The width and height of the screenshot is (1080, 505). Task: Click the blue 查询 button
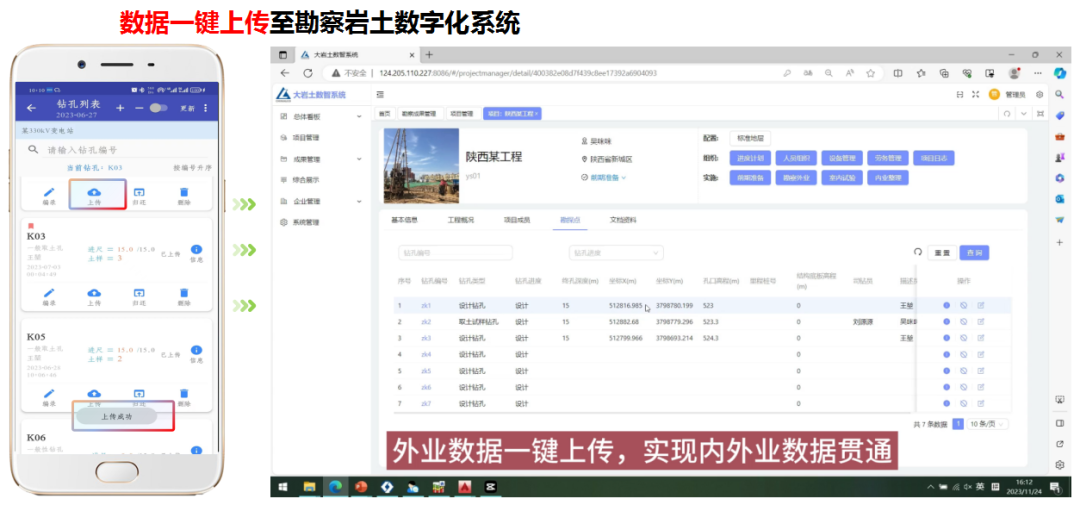tap(974, 253)
